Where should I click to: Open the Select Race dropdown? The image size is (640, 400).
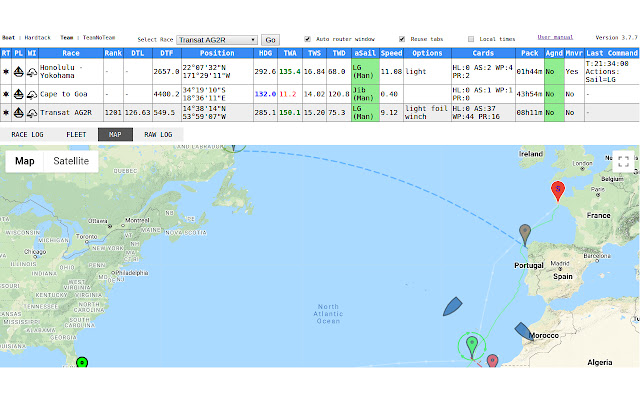217,40
